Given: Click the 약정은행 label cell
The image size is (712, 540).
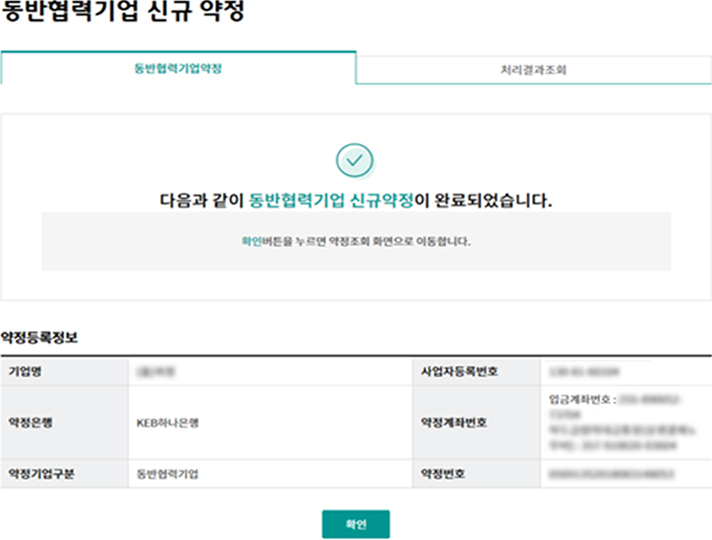Looking at the screenshot, I should 64,422.
